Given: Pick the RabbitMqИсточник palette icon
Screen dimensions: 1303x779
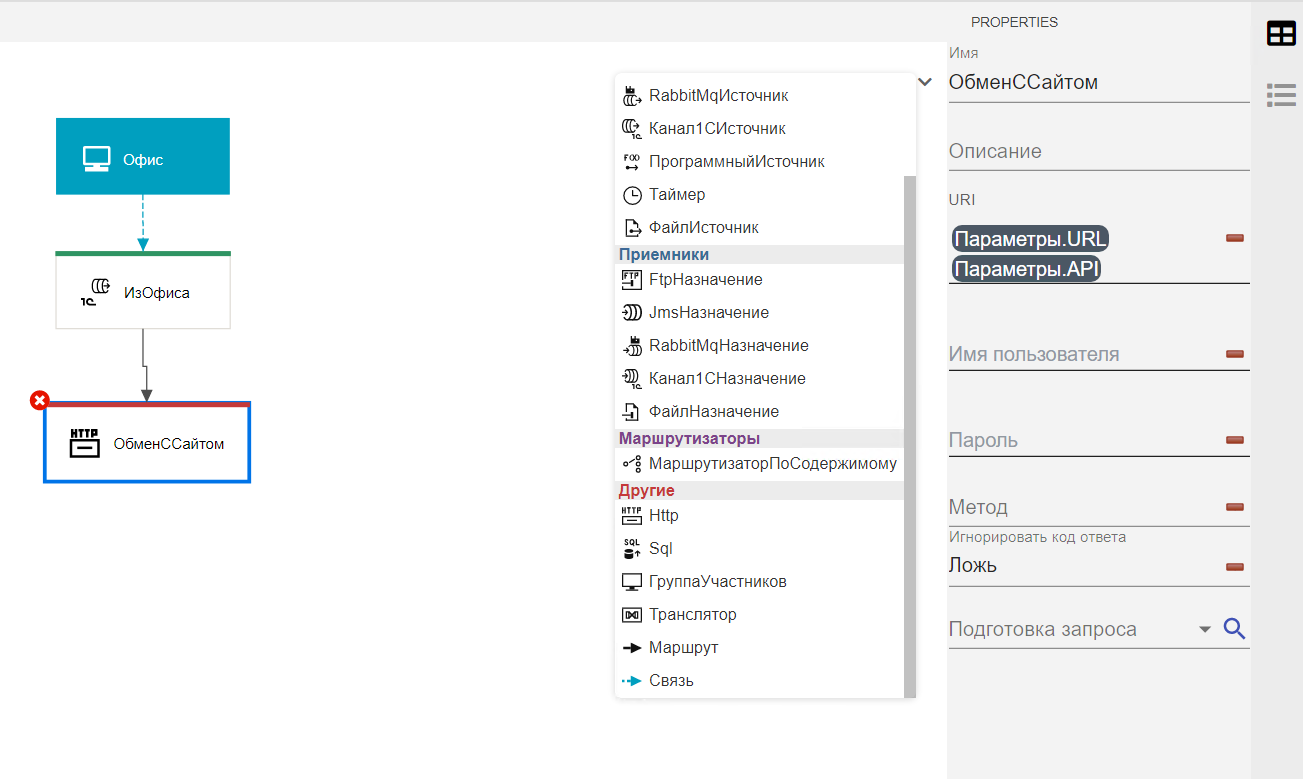Looking at the screenshot, I should (x=632, y=96).
